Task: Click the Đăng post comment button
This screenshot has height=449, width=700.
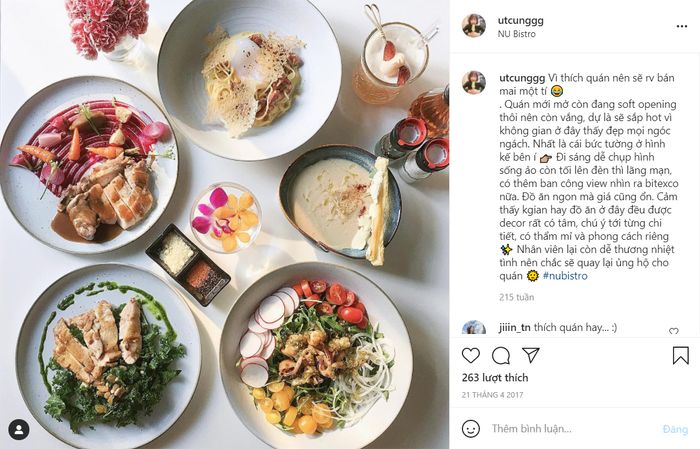Action: [x=675, y=429]
